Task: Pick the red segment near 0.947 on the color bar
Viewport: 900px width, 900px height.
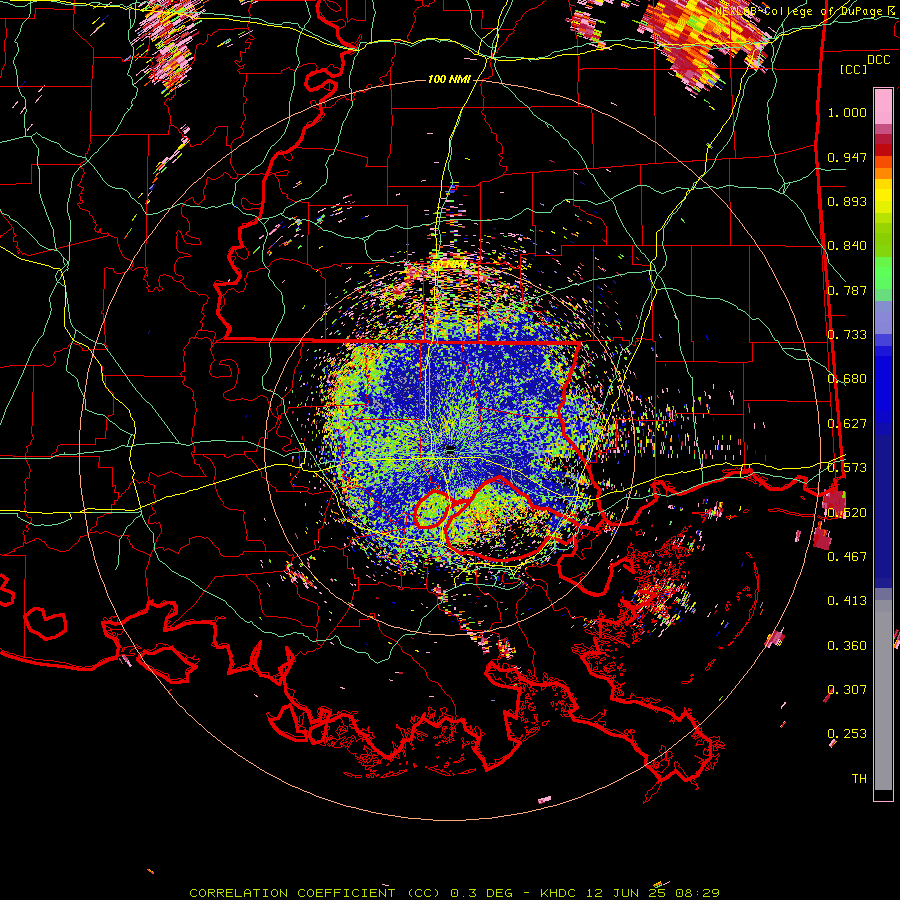Action: click(x=883, y=150)
